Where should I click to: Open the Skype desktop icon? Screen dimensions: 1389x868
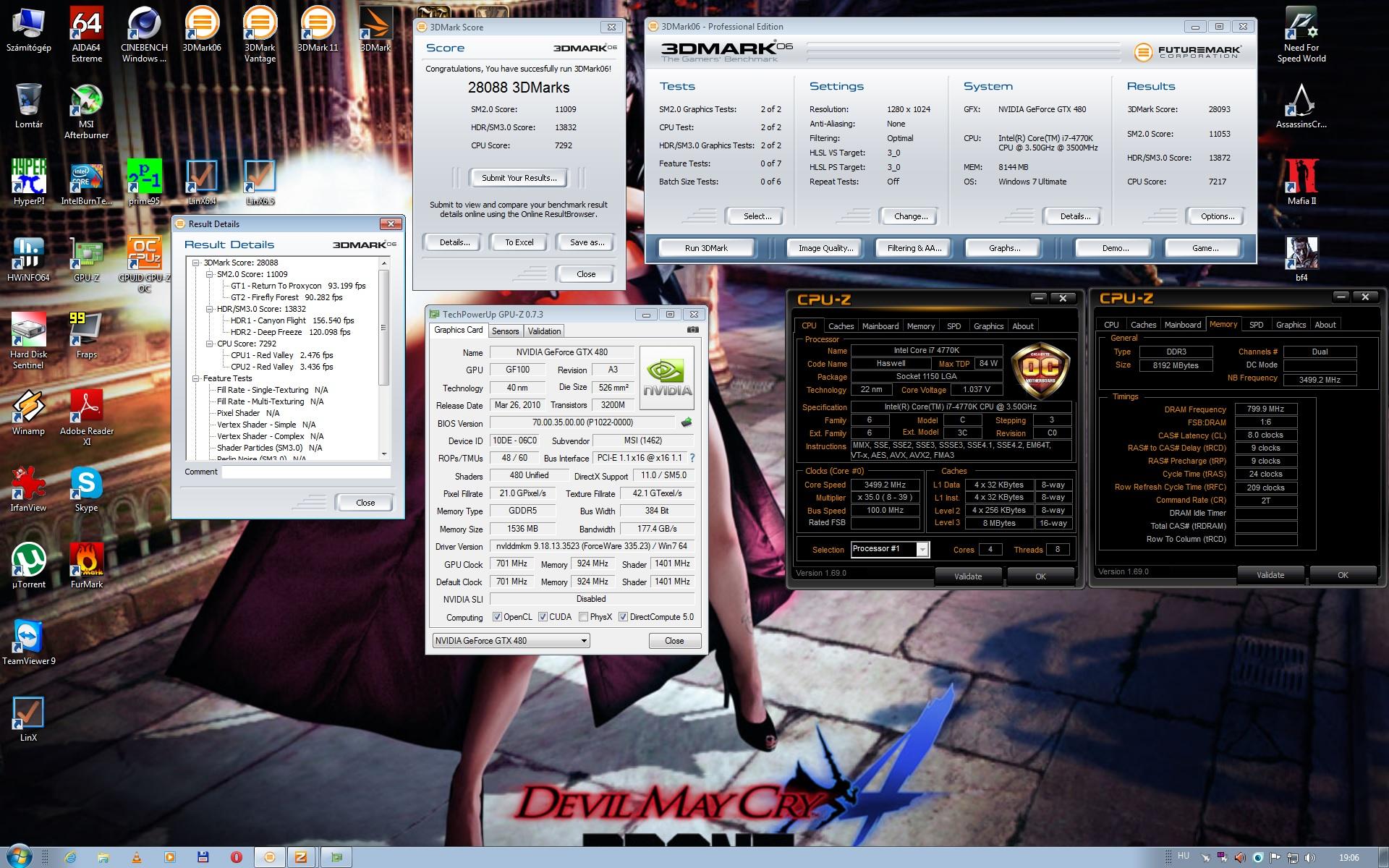click(86, 489)
